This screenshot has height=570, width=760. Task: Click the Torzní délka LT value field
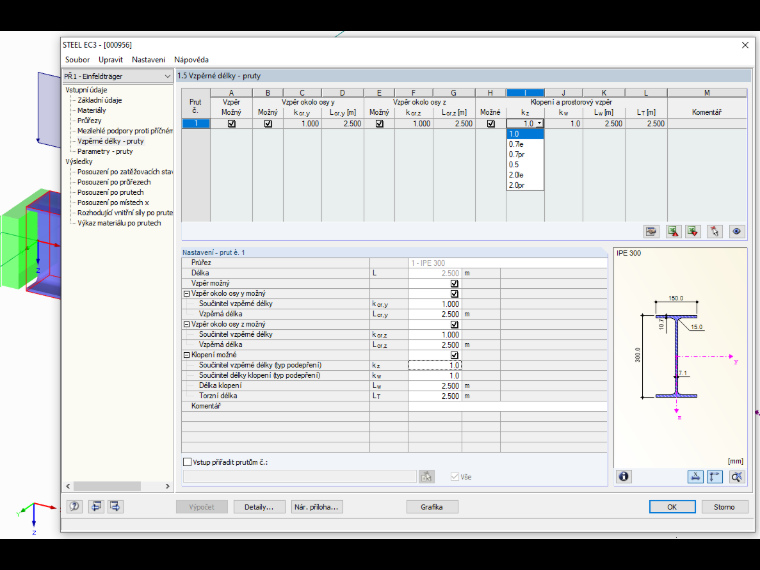click(x=435, y=396)
